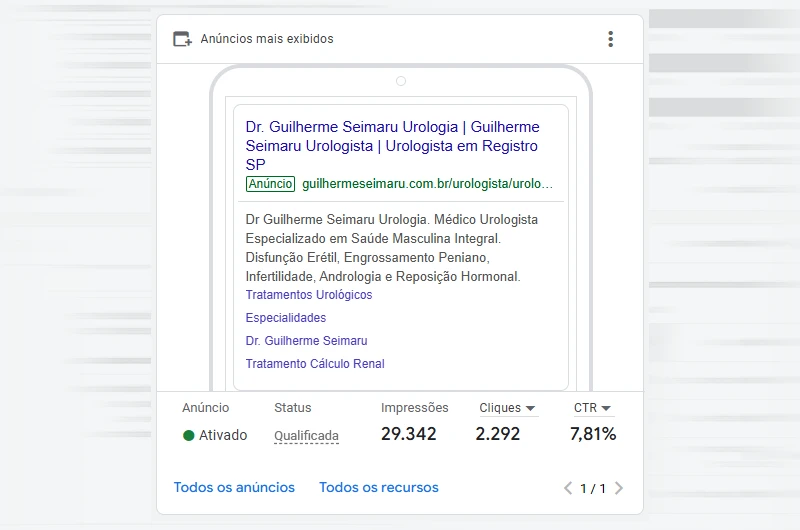The height and width of the screenshot is (530, 800).
Task: Click the ad card icon beside title
Action: [182, 39]
